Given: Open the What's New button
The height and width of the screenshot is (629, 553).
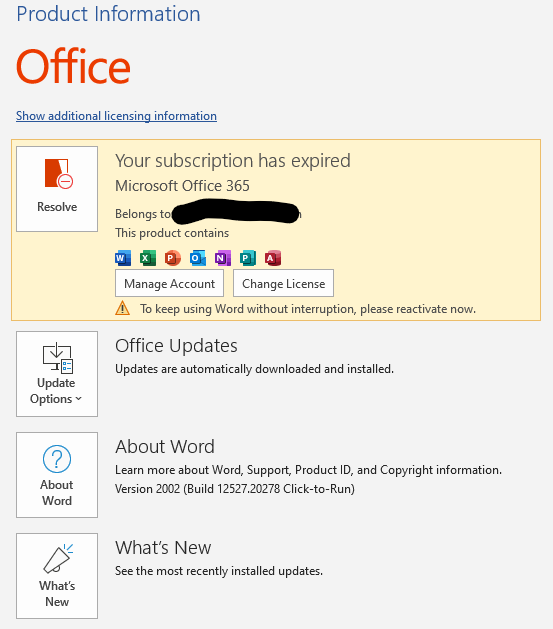Looking at the screenshot, I should (x=57, y=576).
